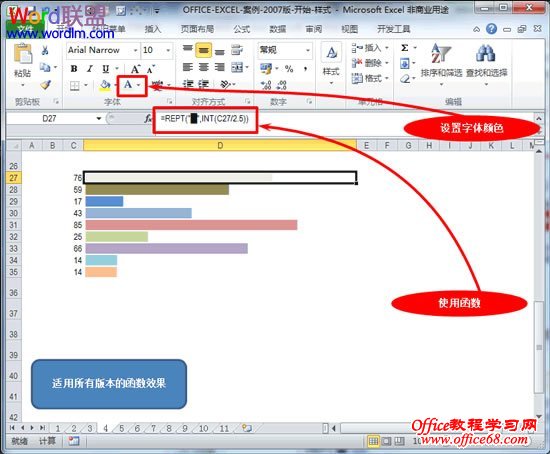Click Merge and Center icon

237,67
